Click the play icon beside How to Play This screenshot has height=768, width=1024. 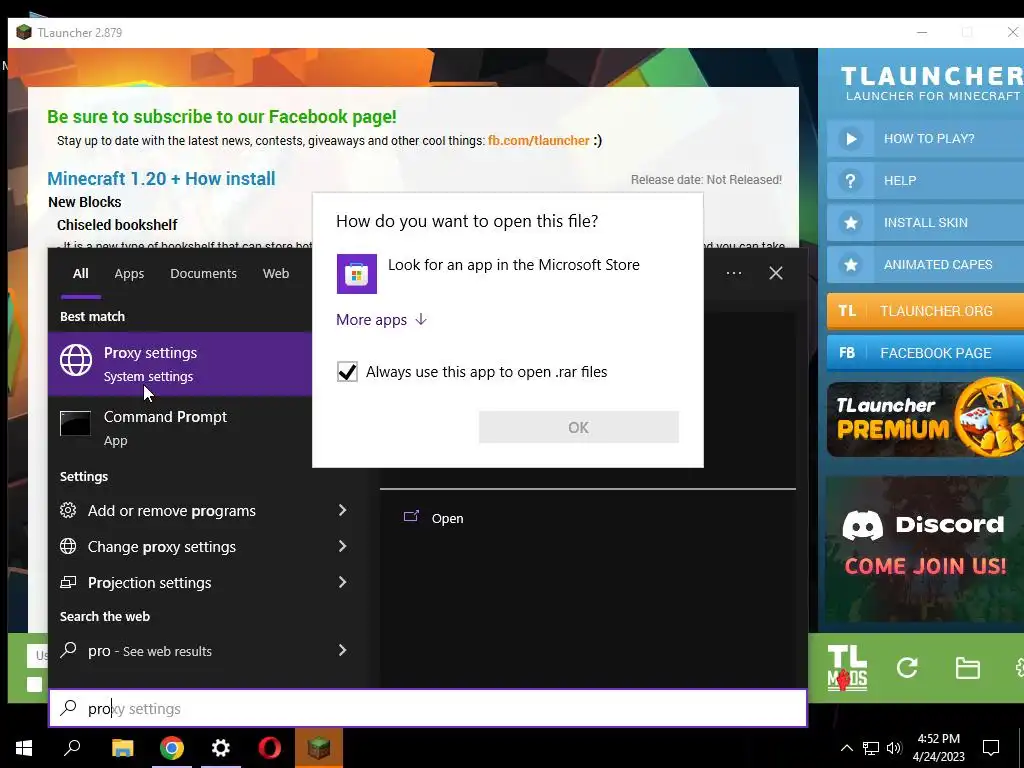click(850, 138)
